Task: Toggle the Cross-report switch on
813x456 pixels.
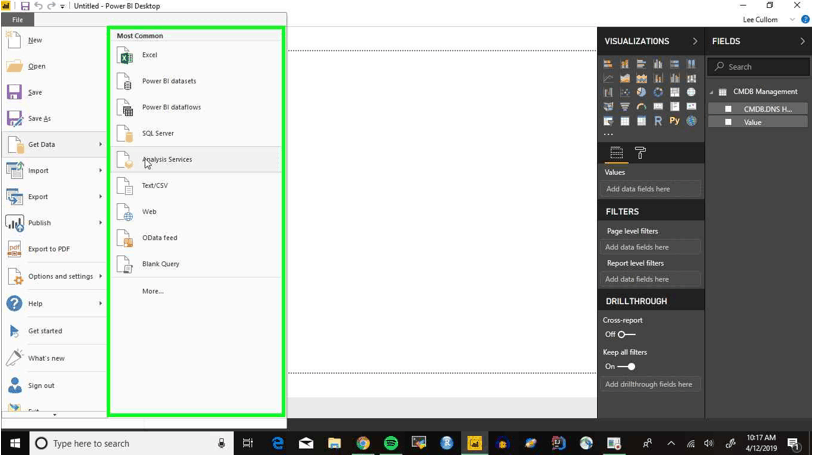Action: click(626, 335)
